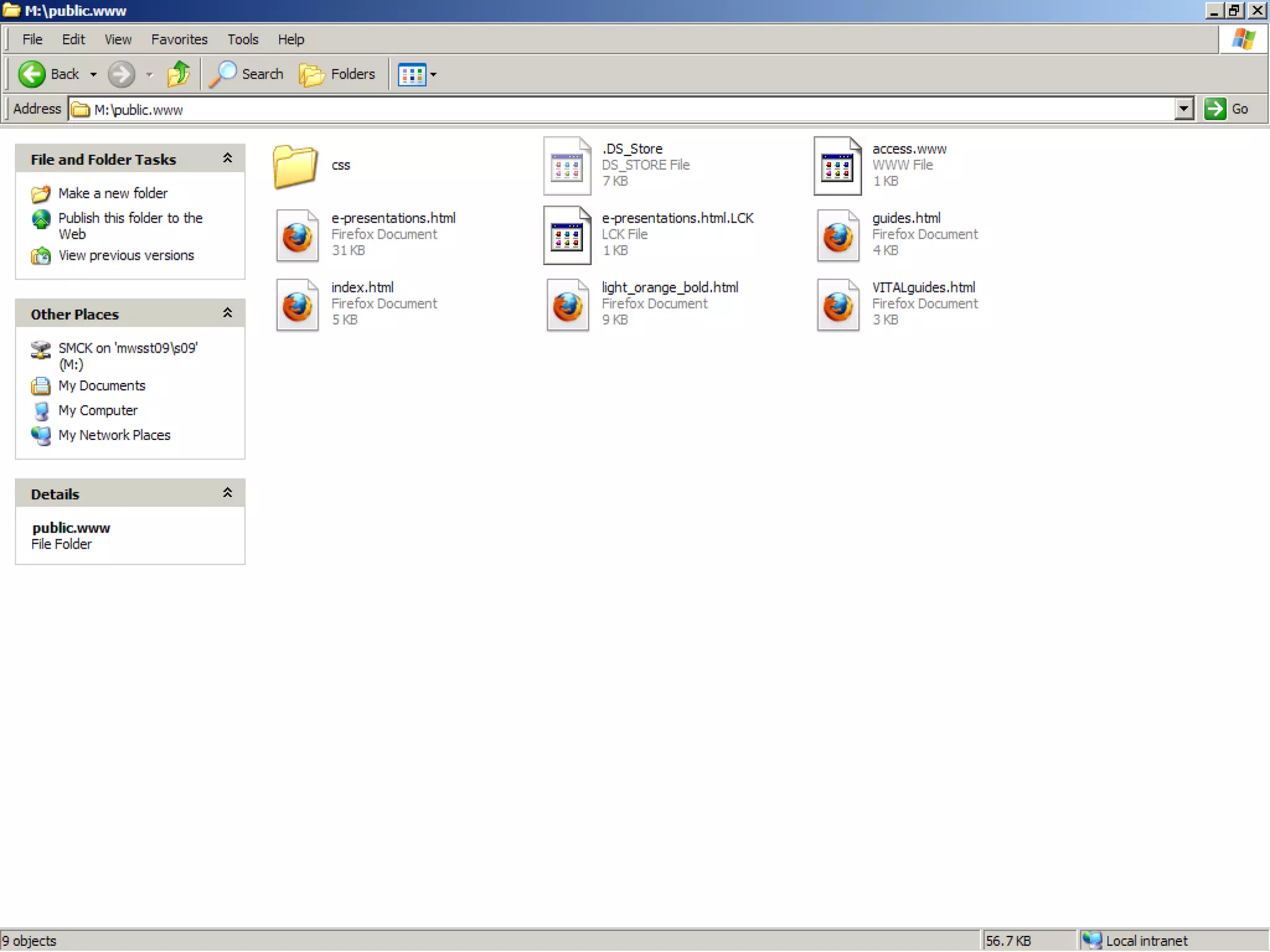Click the My Network Places link
The width and height of the screenshot is (1270, 952).
114,435
